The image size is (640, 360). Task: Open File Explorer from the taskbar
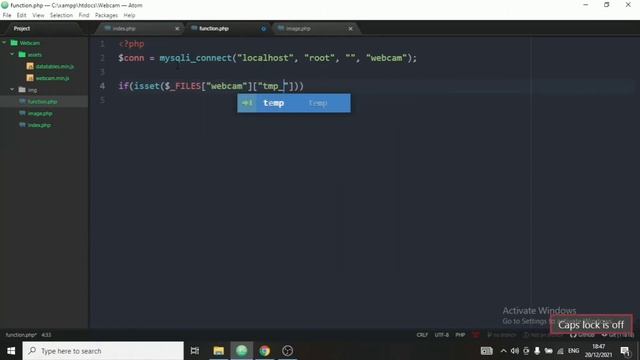click(218, 351)
